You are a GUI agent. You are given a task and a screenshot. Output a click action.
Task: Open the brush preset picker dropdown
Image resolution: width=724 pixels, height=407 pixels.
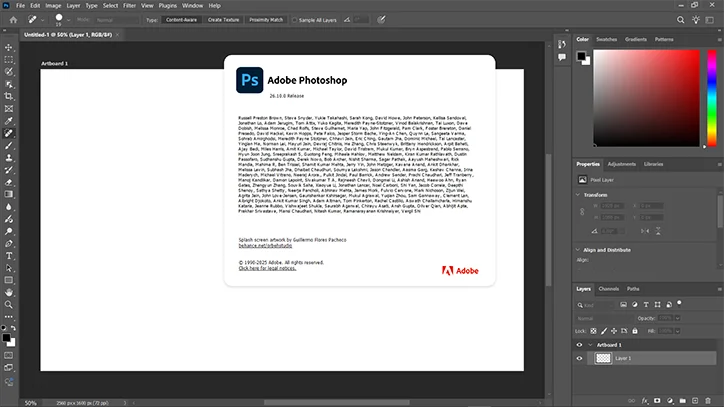[70, 19]
